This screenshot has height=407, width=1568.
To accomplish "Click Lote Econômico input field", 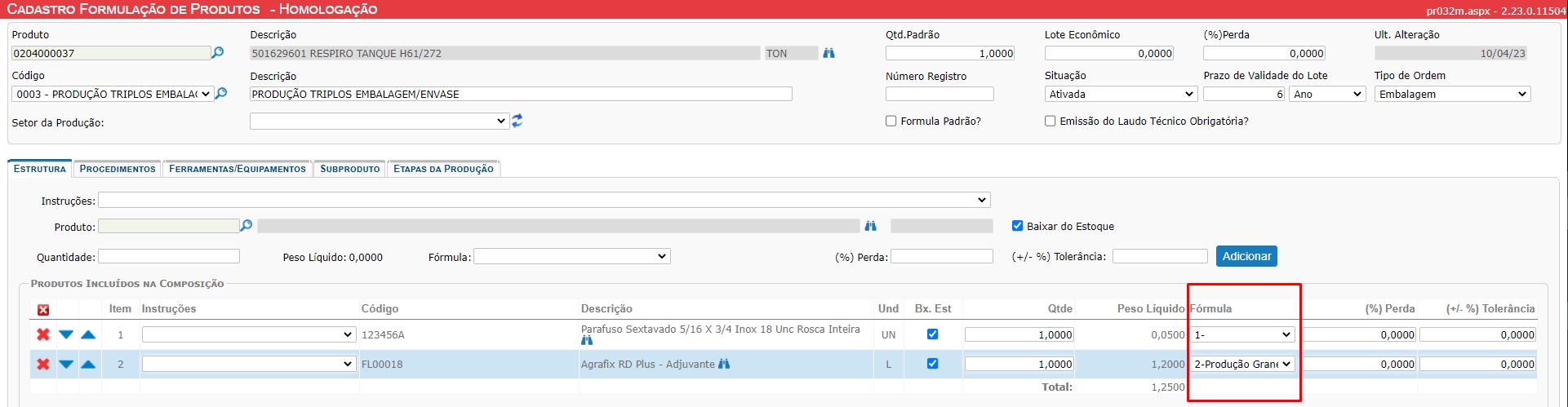I will (1109, 53).
